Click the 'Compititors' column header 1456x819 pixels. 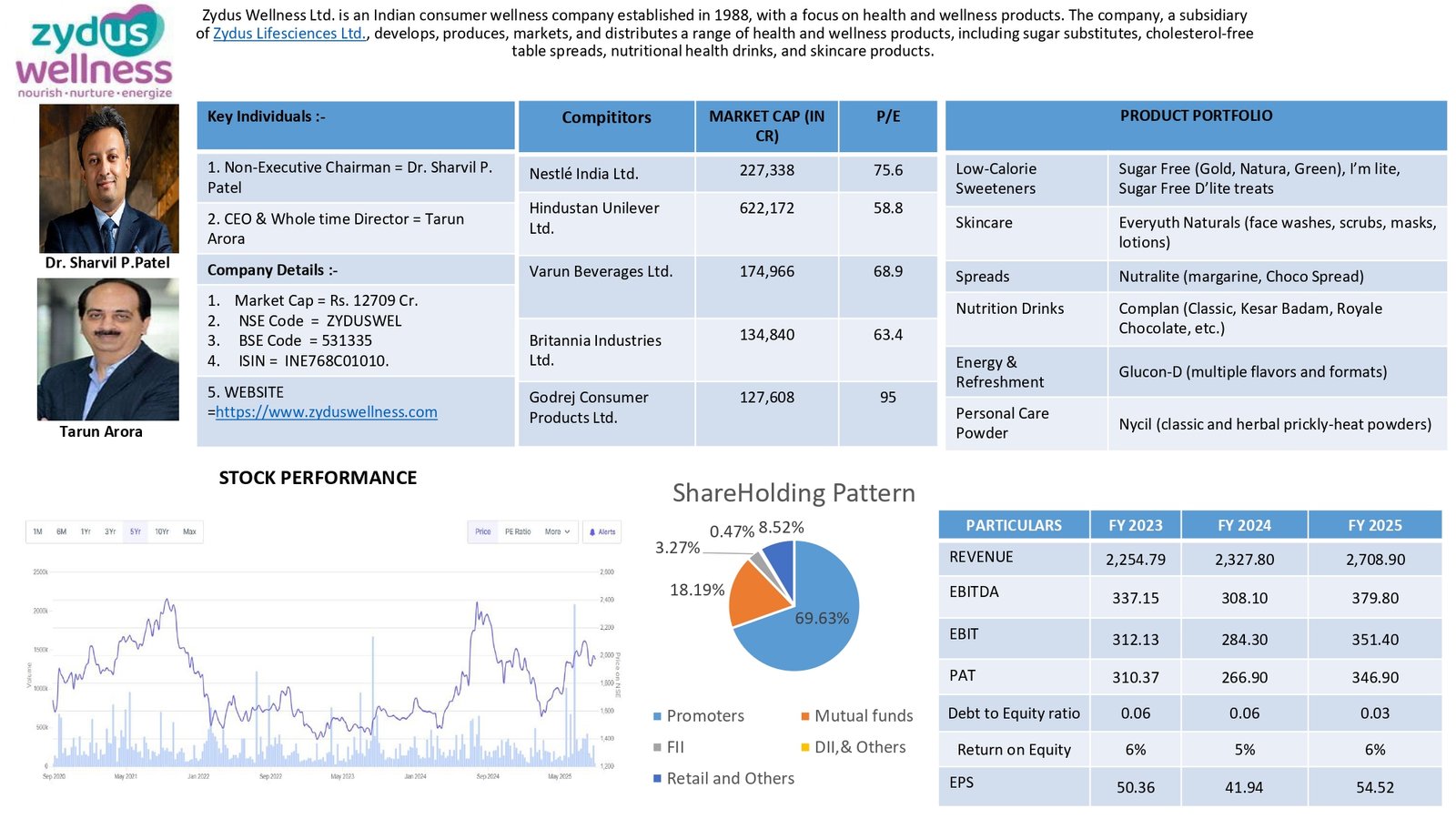[606, 126]
